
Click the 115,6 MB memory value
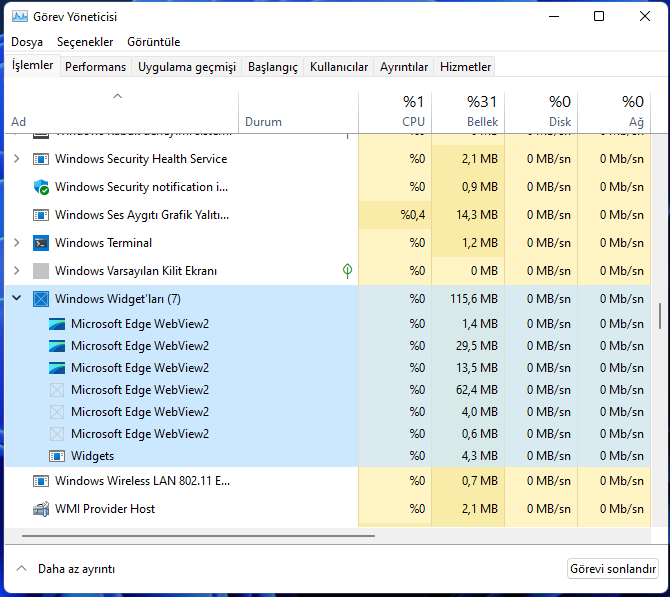tap(474, 299)
